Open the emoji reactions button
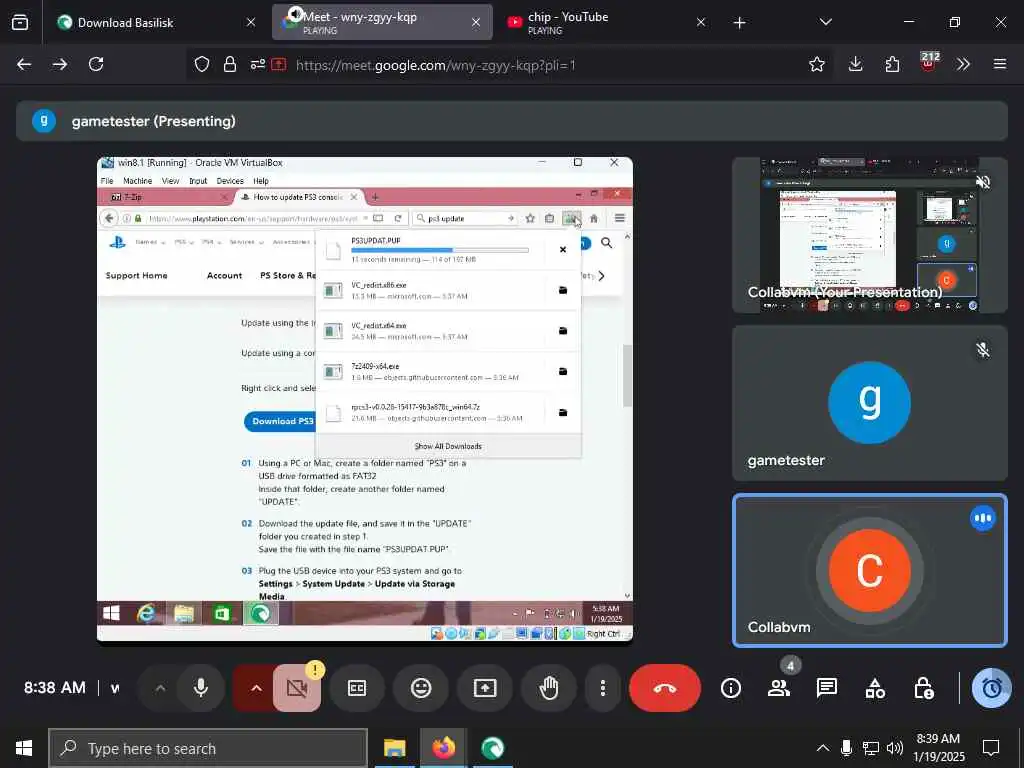1024x768 pixels. click(x=421, y=688)
